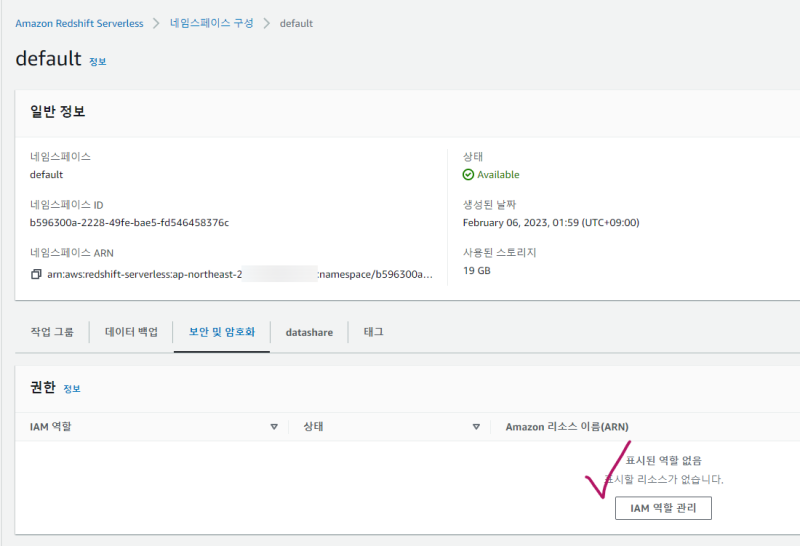Click the namespace ID value text
The height and width of the screenshot is (546, 800).
coord(136,223)
